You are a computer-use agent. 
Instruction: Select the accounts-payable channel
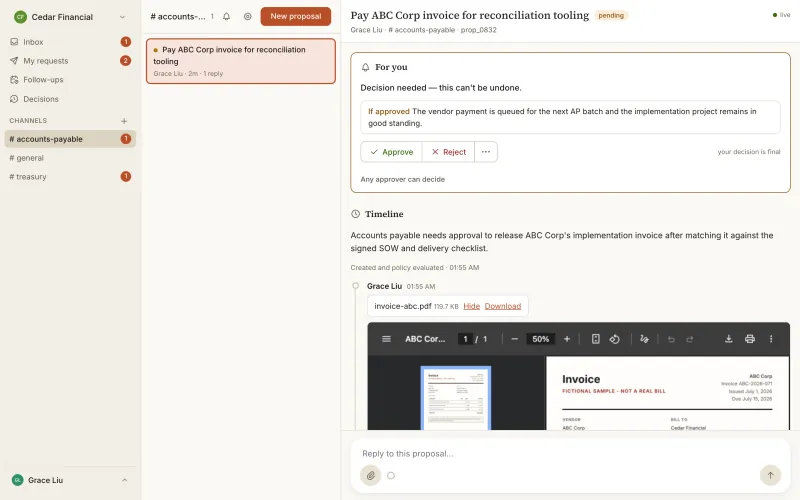(x=70, y=139)
